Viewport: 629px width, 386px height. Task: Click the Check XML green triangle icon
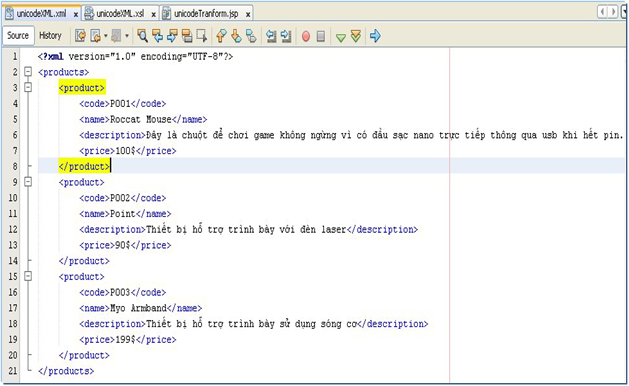pos(341,37)
